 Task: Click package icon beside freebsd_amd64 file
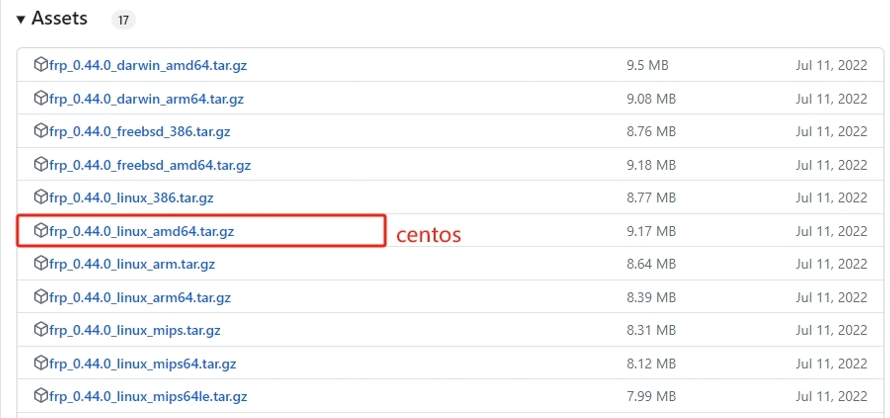[x=41, y=165]
